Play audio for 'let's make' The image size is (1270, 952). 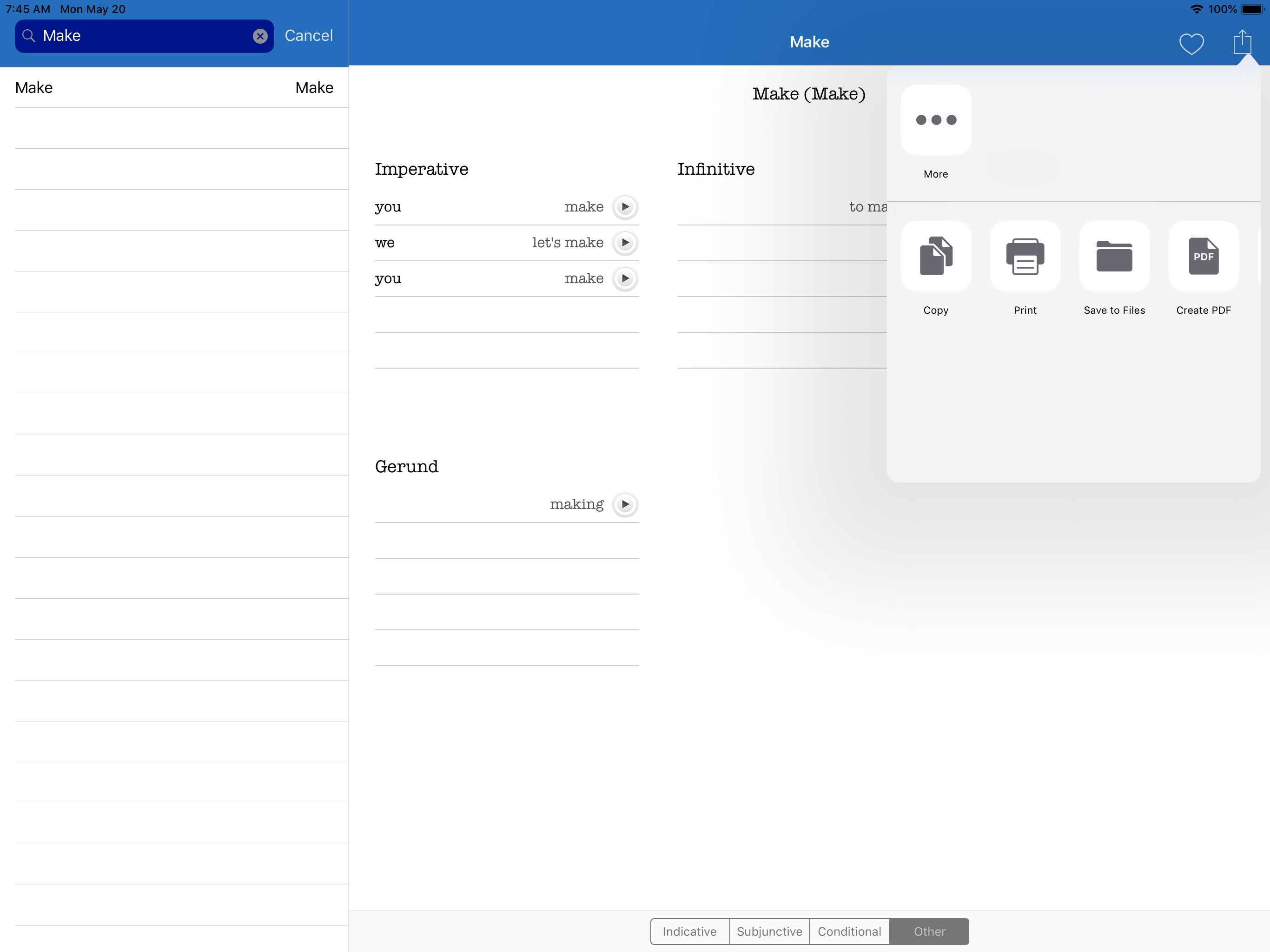click(625, 242)
